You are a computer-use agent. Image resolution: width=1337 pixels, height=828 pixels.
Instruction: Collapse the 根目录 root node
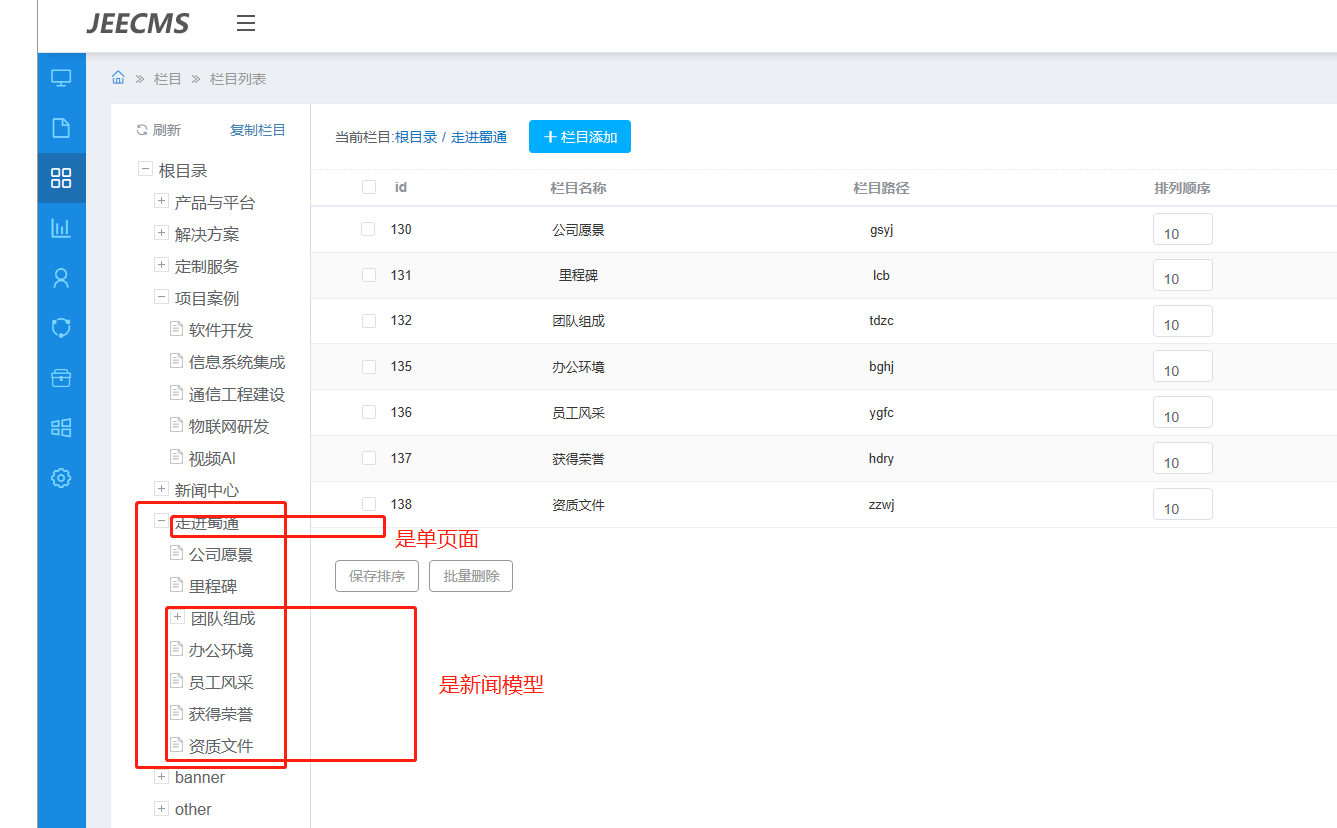(x=145, y=170)
